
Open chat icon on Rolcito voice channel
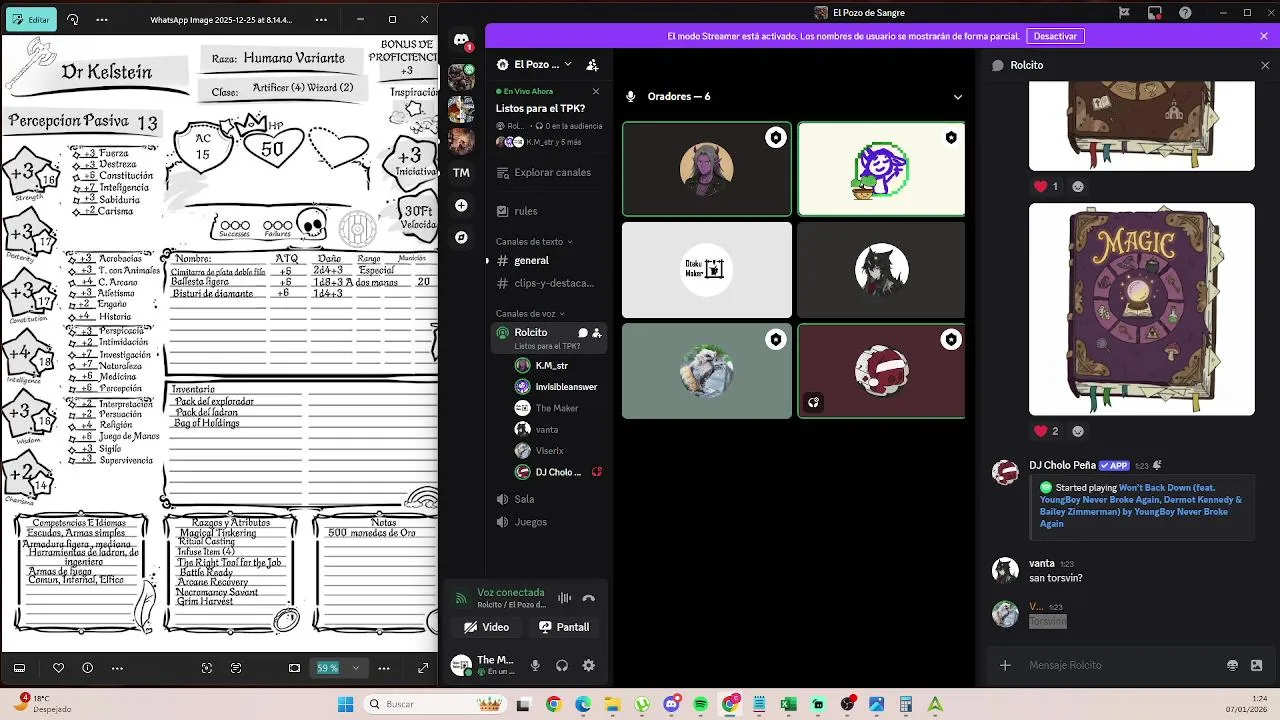(x=582, y=333)
